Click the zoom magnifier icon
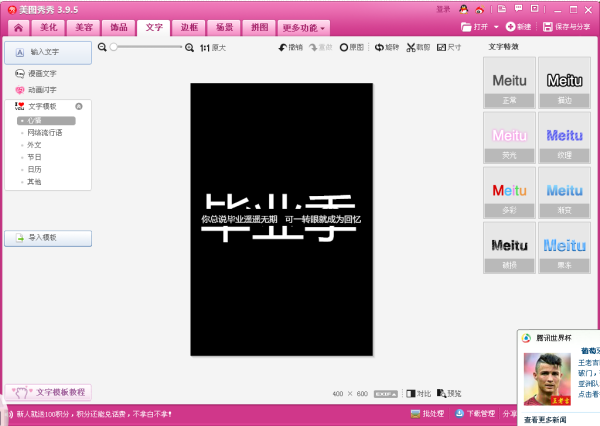This screenshot has width=600, height=426. pyautogui.click(x=102, y=47)
